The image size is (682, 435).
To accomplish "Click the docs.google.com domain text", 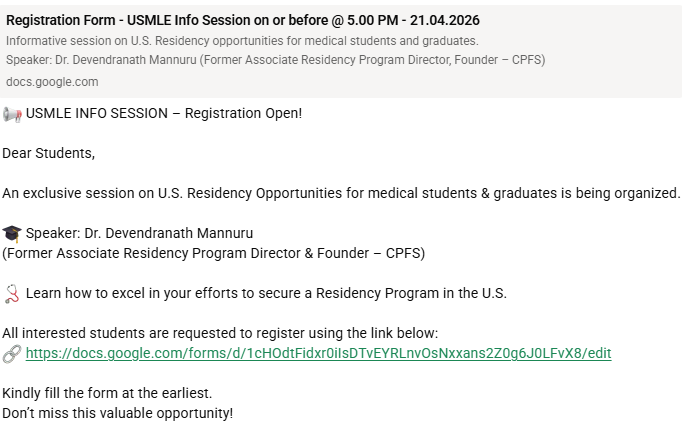I will coord(52,82).
